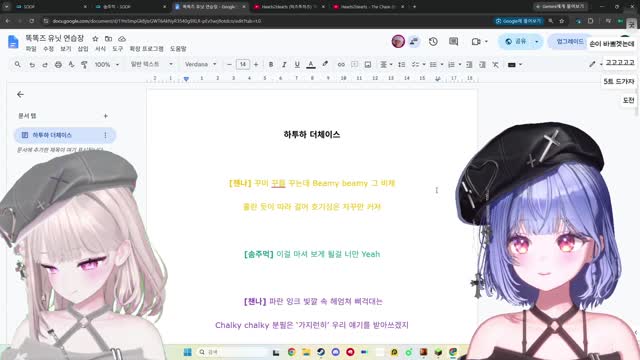Viewport: 640px width, 360px height.
Task: Check the cloud save status icon
Action: (x=122, y=39)
